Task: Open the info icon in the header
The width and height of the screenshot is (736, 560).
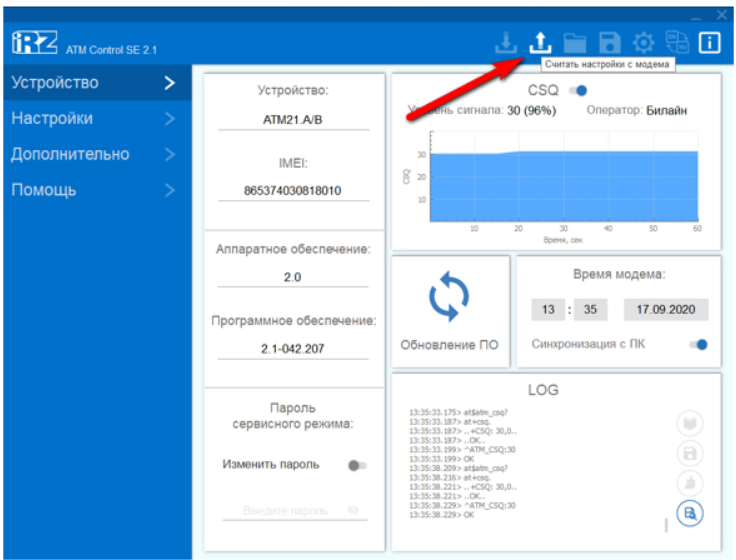Action: coord(710,43)
